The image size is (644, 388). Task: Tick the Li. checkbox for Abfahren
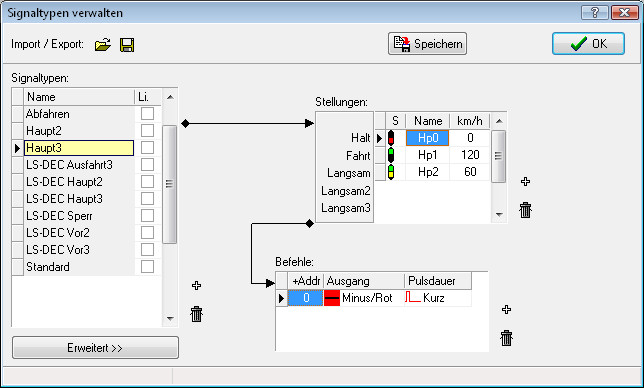pyautogui.click(x=147, y=114)
